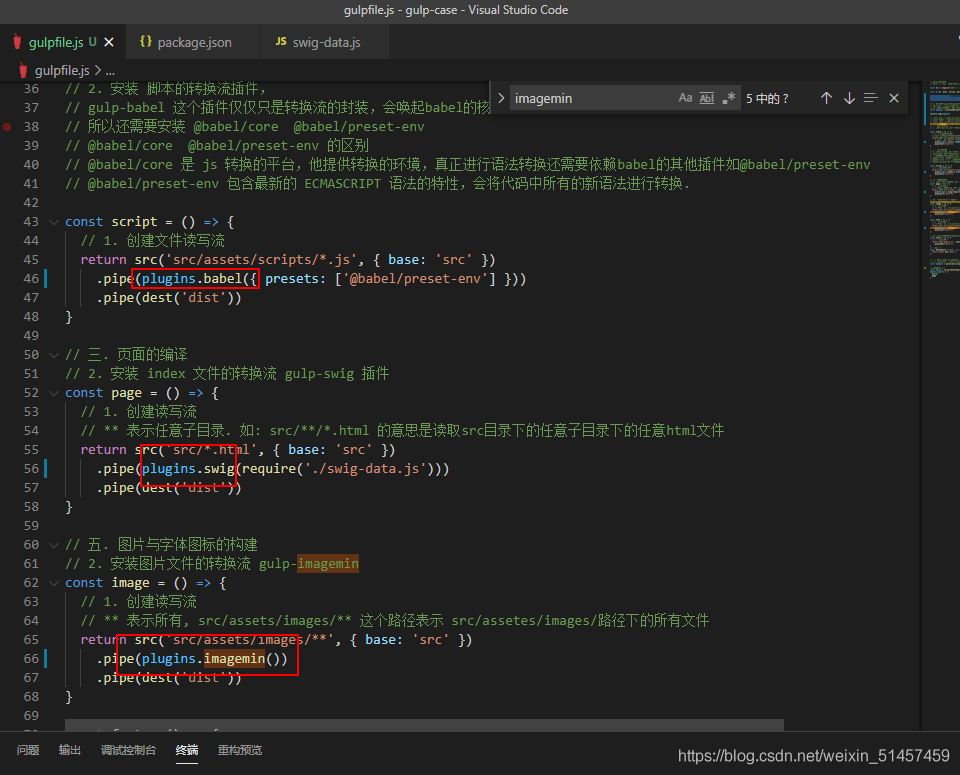Viewport: 960px width, 775px height.
Task: Go to next match arrow
Action: click(x=849, y=98)
